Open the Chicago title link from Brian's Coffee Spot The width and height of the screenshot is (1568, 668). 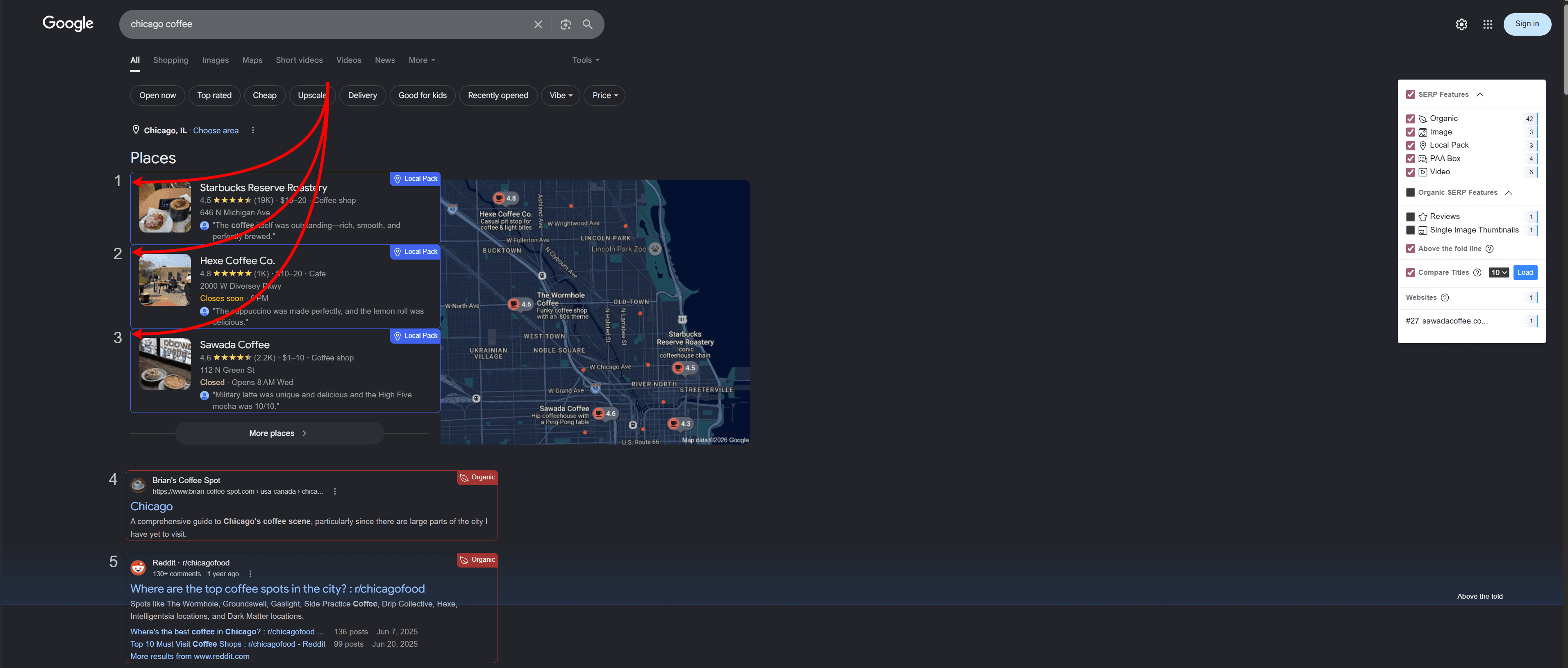(152, 506)
